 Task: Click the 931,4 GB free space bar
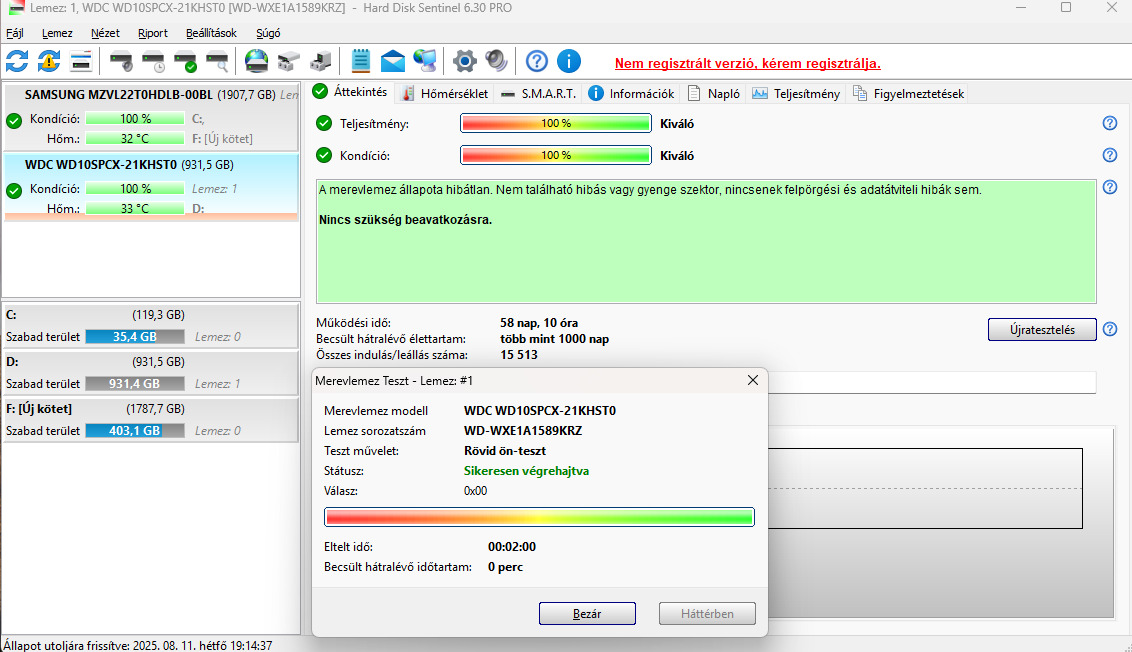point(135,383)
